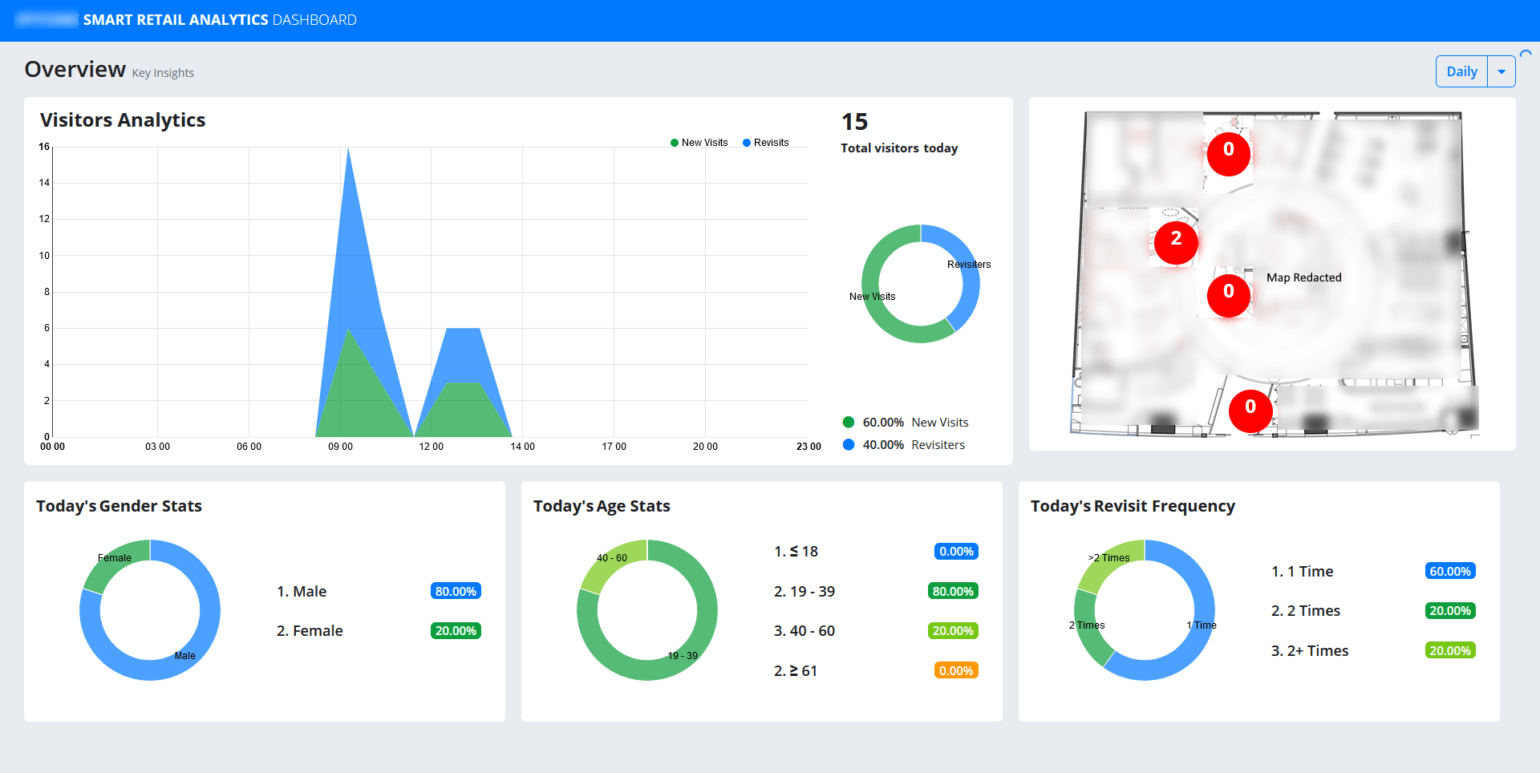
Task: Click the Revisiters segment of visitors donut
Action: click(x=964, y=270)
